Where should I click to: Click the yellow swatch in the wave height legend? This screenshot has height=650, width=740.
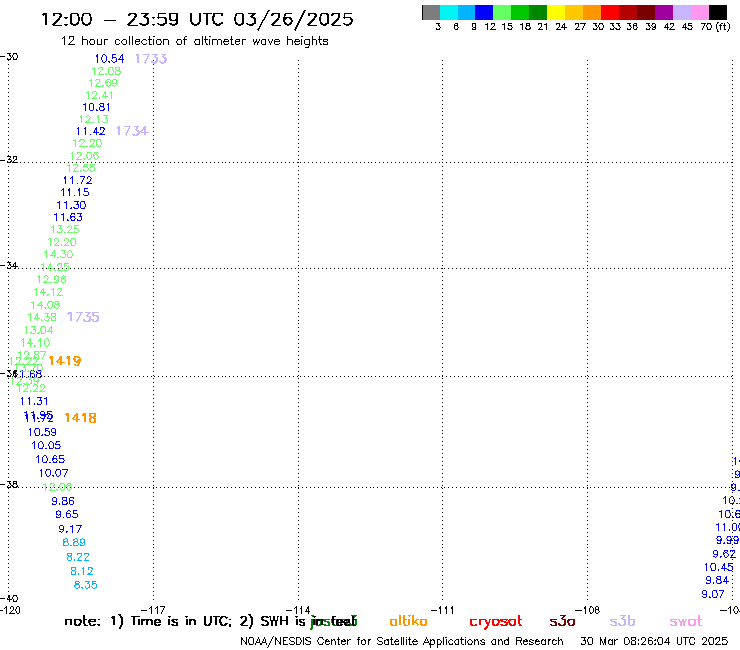tap(556, 12)
